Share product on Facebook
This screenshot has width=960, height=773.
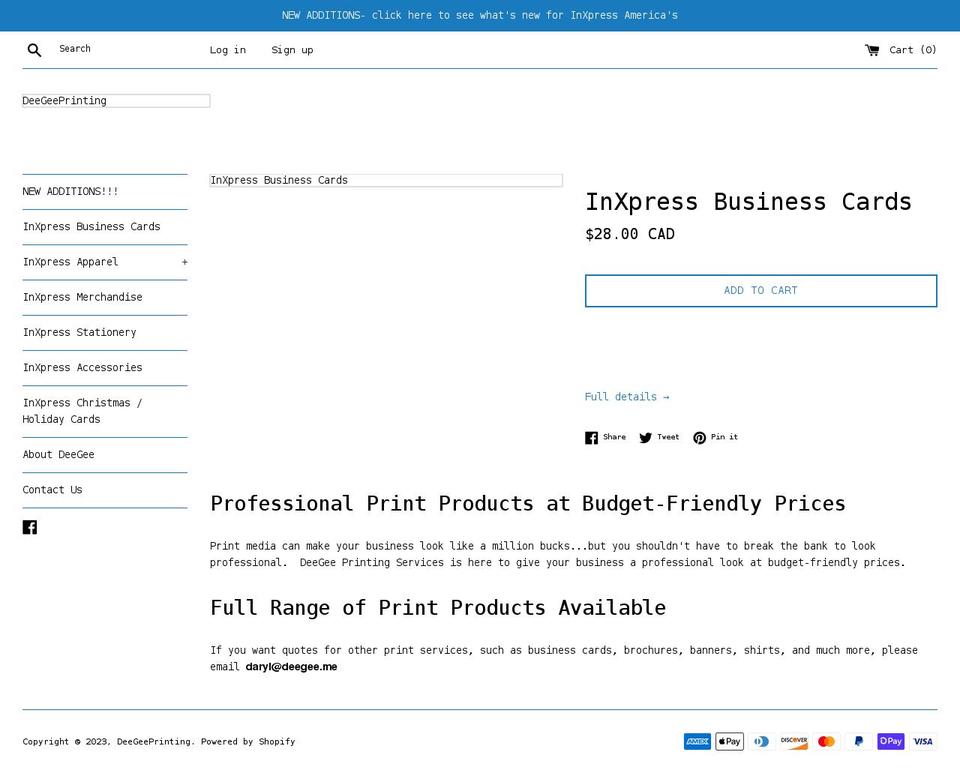(606, 437)
